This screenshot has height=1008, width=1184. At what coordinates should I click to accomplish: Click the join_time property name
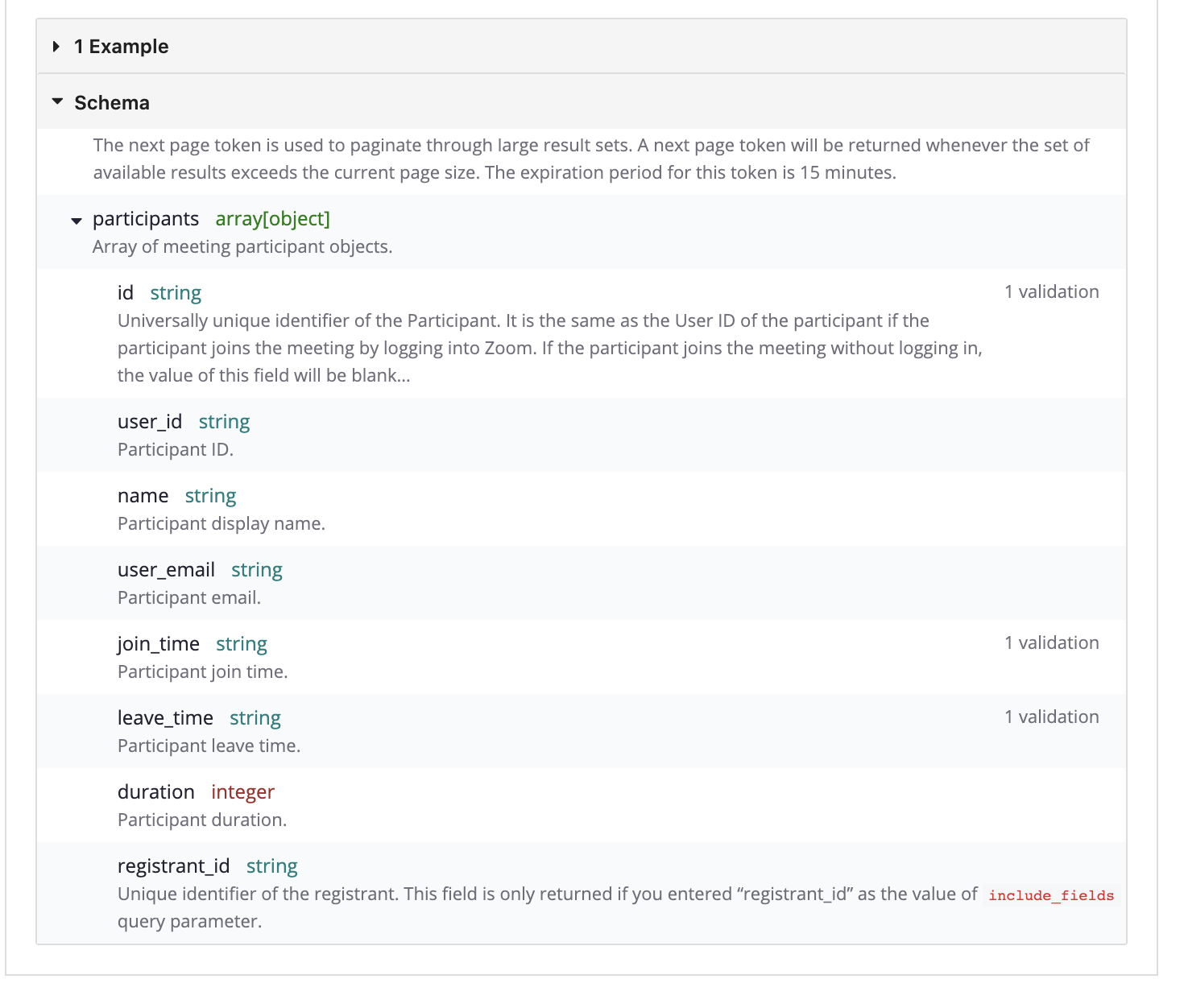click(159, 644)
